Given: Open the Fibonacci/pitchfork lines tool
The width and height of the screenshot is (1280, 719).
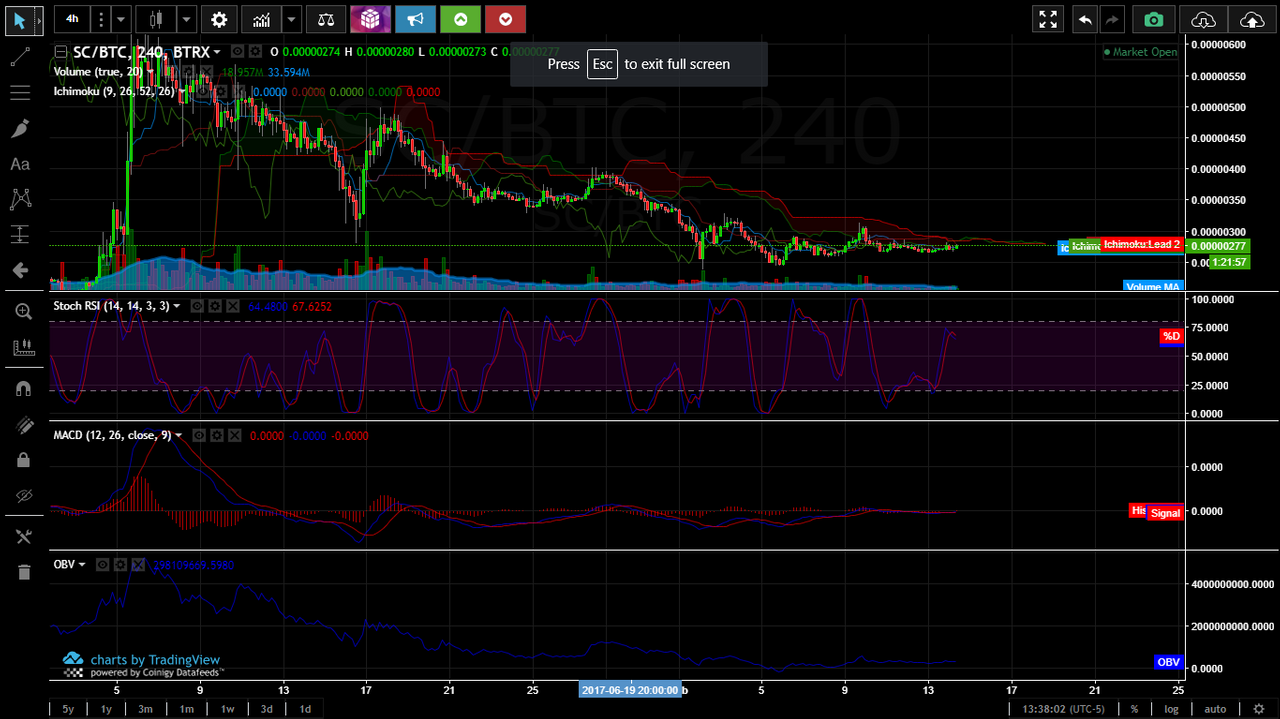Looking at the screenshot, I should 20,93.
